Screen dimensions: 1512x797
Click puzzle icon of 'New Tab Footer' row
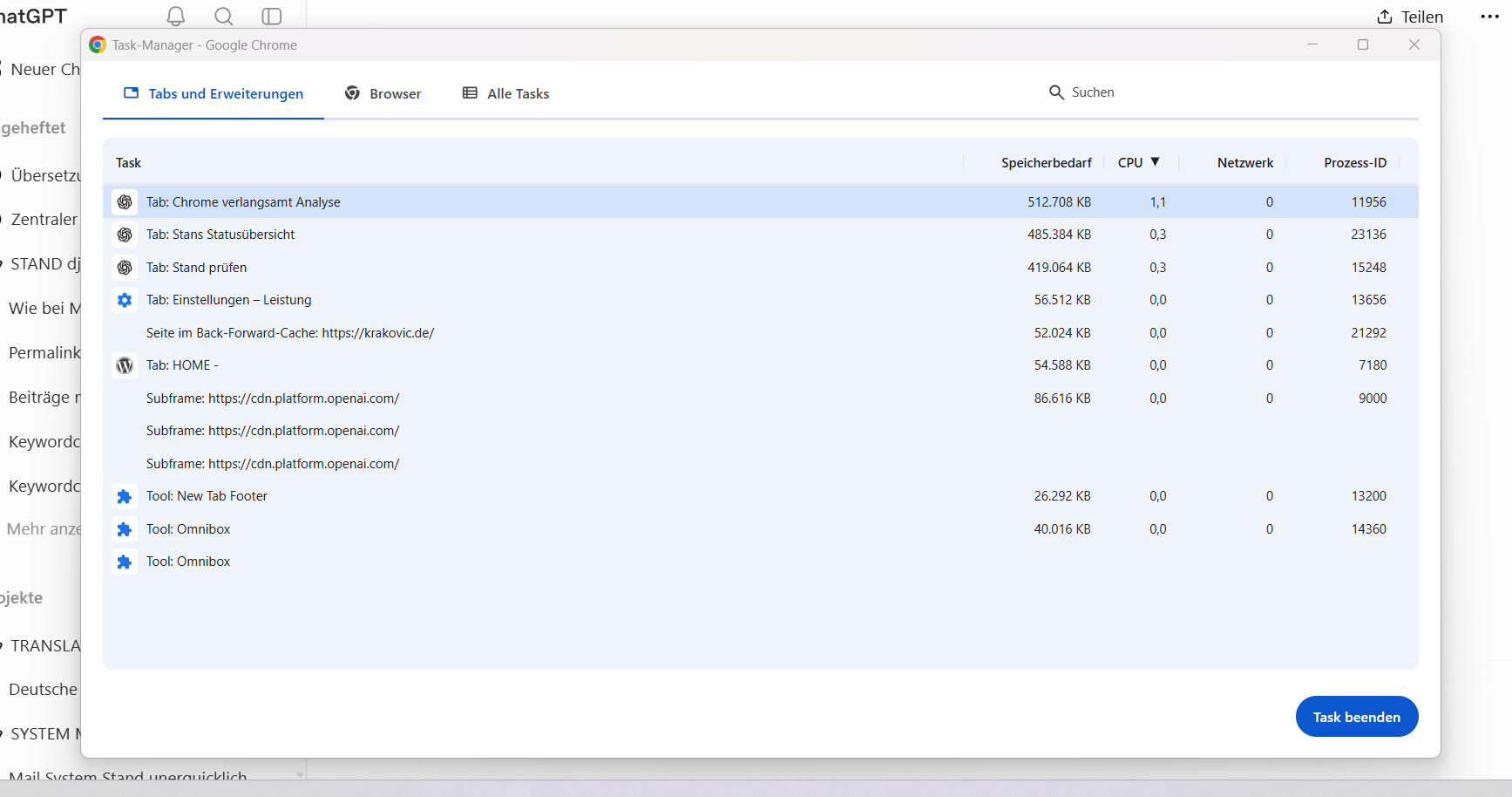coord(125,496)
